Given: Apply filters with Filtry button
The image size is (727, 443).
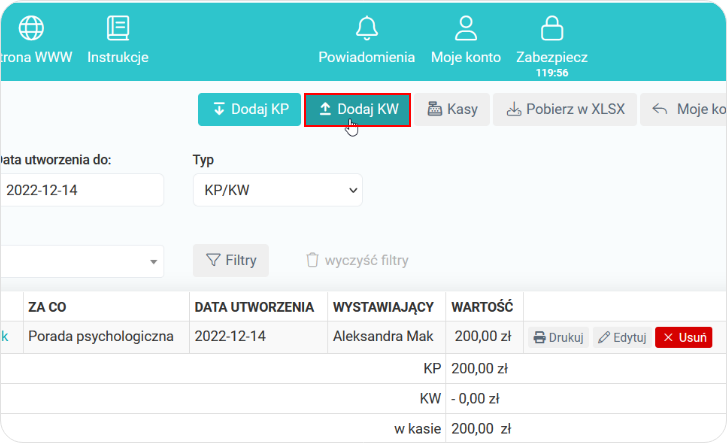Looking at the screenshot, I should [231, 261].
